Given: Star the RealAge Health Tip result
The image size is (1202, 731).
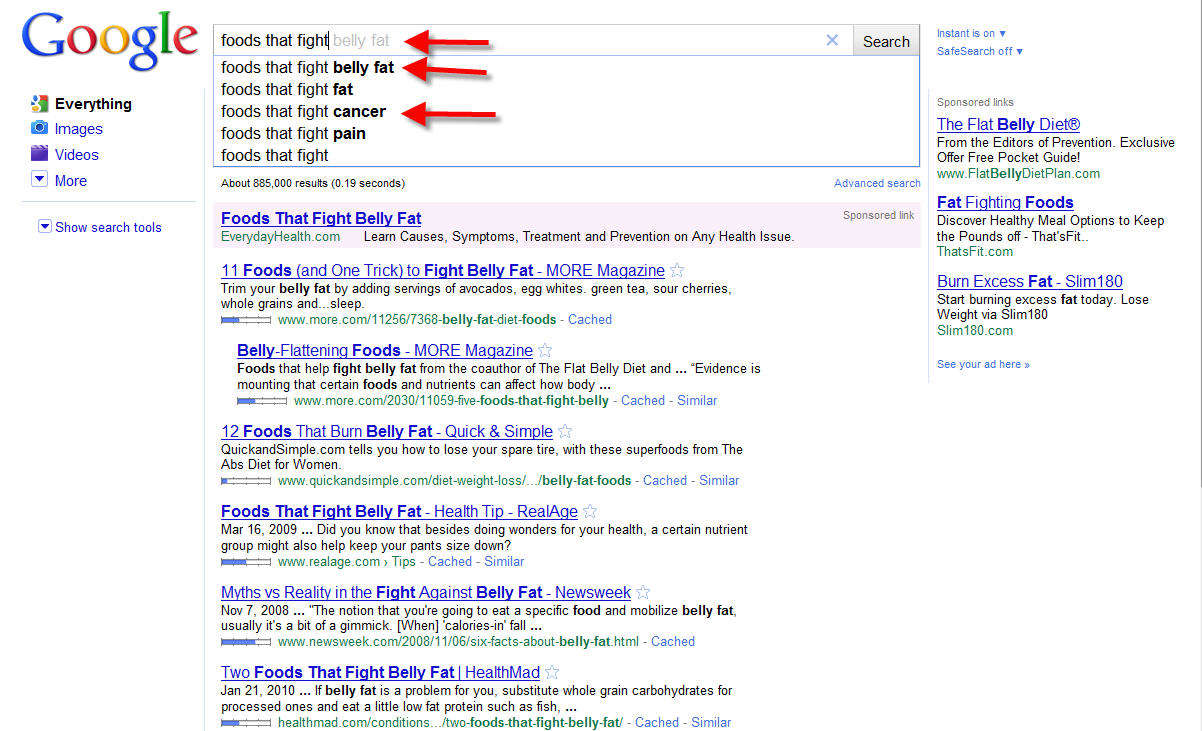Looking at the screenshot, I should coord(590,512).
